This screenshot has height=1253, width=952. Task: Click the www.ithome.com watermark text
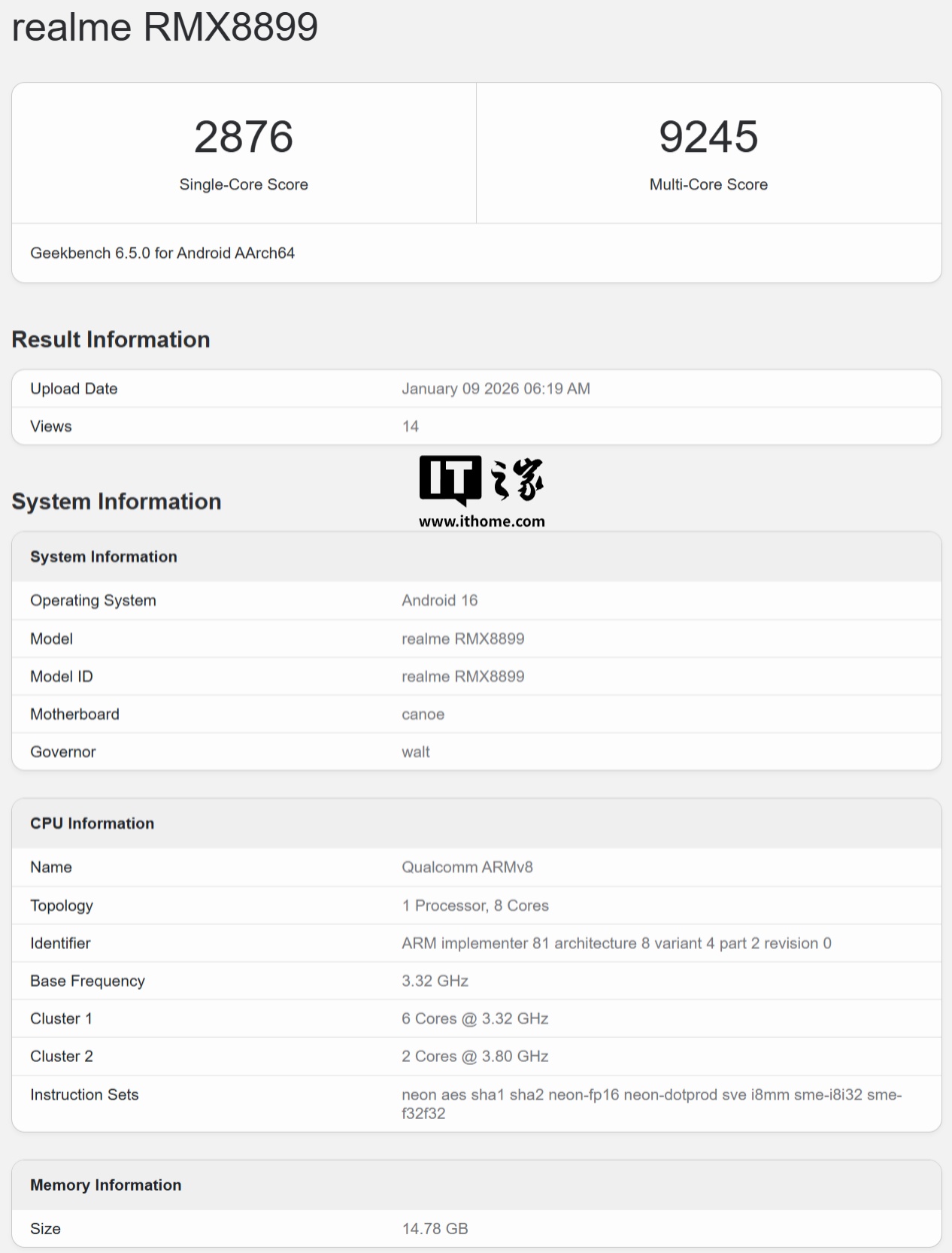click(481, 521)
